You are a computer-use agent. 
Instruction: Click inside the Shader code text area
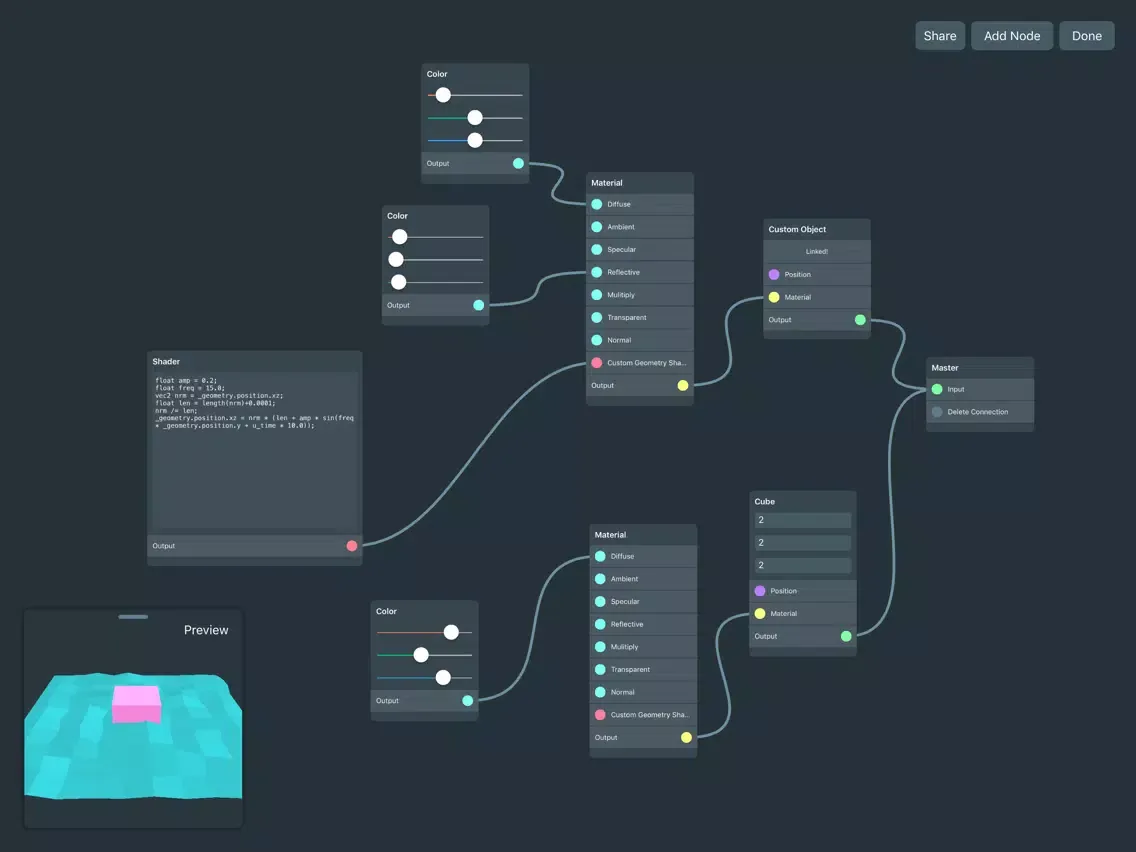254,451
